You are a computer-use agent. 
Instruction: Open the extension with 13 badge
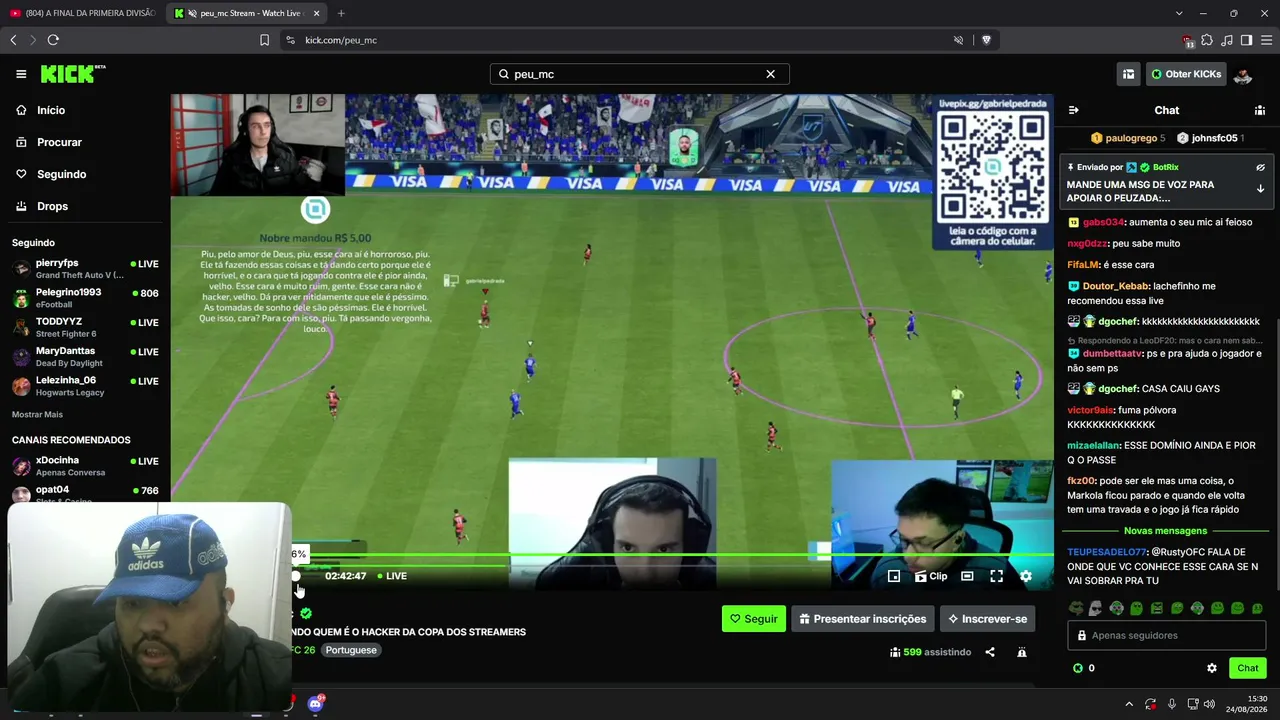pos(1188,40)
